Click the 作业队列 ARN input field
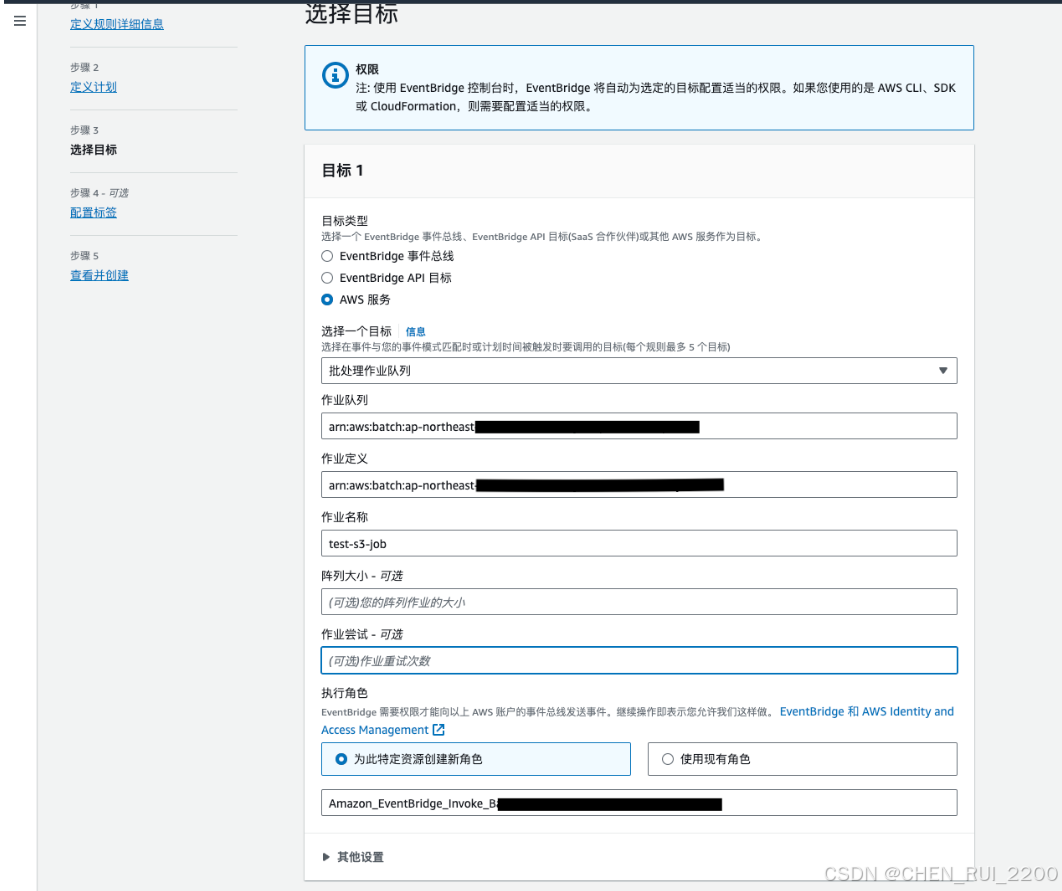 point(639,426)
